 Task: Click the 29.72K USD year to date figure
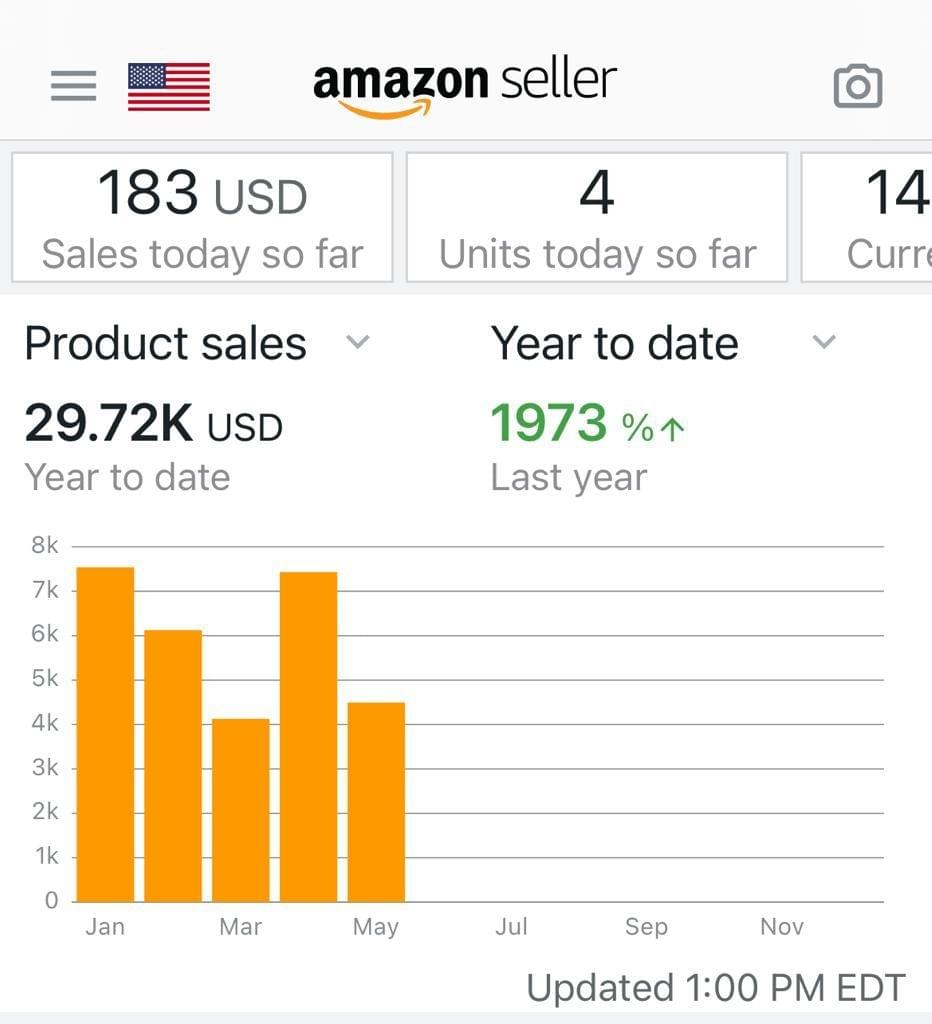154,424
